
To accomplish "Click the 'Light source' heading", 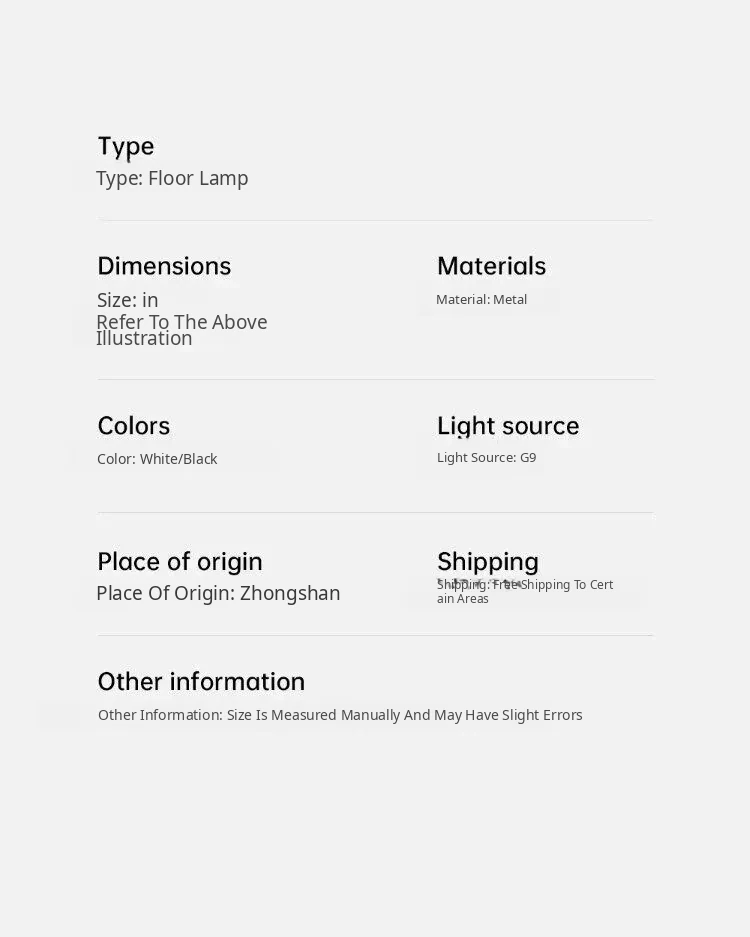I will coord(508,426).
